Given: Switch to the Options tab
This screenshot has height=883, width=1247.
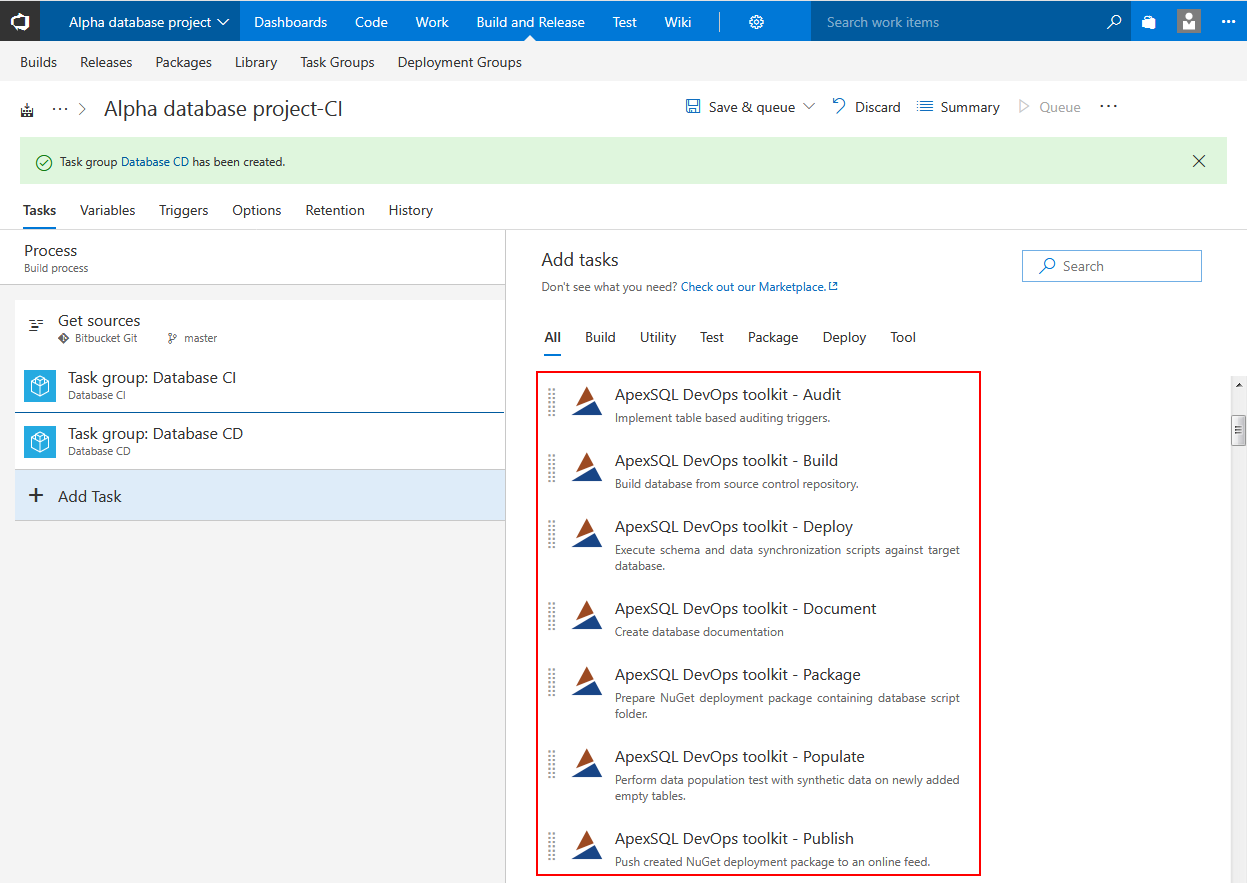Looking at the screenshot, I should (x=257, y=210).
